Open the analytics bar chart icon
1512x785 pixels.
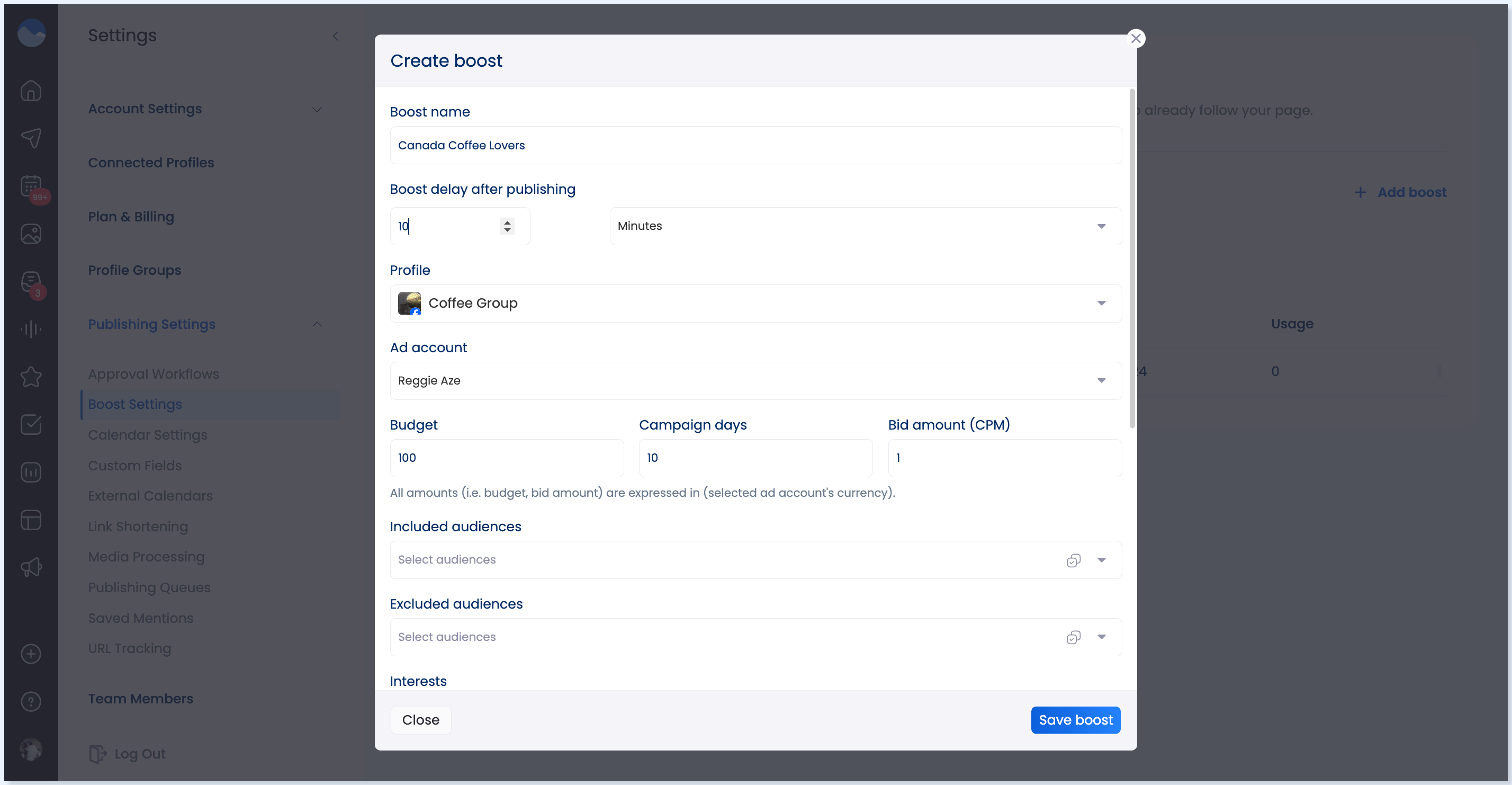[x=31, y=472]
